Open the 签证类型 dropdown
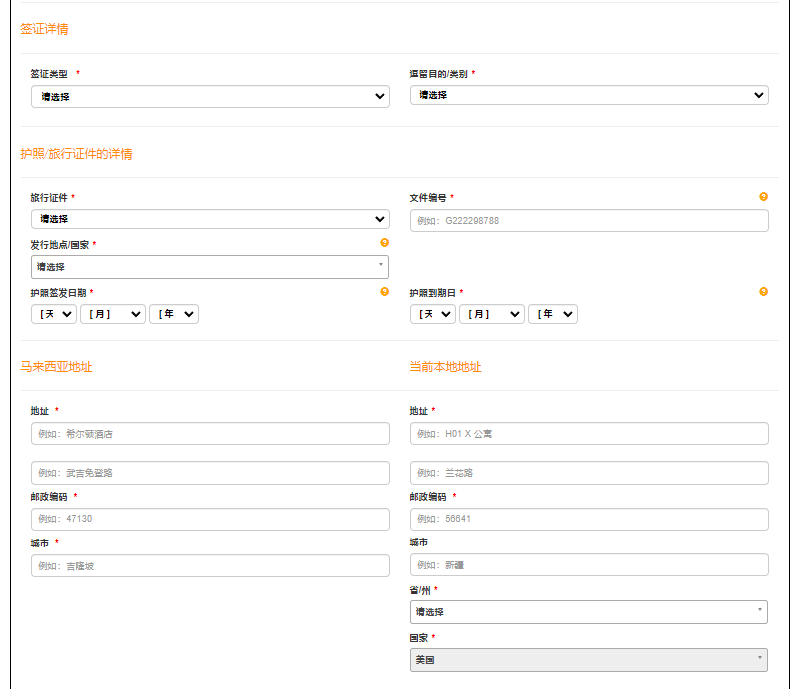The width and height of the screenshot is (803, 689). point(210,97)
